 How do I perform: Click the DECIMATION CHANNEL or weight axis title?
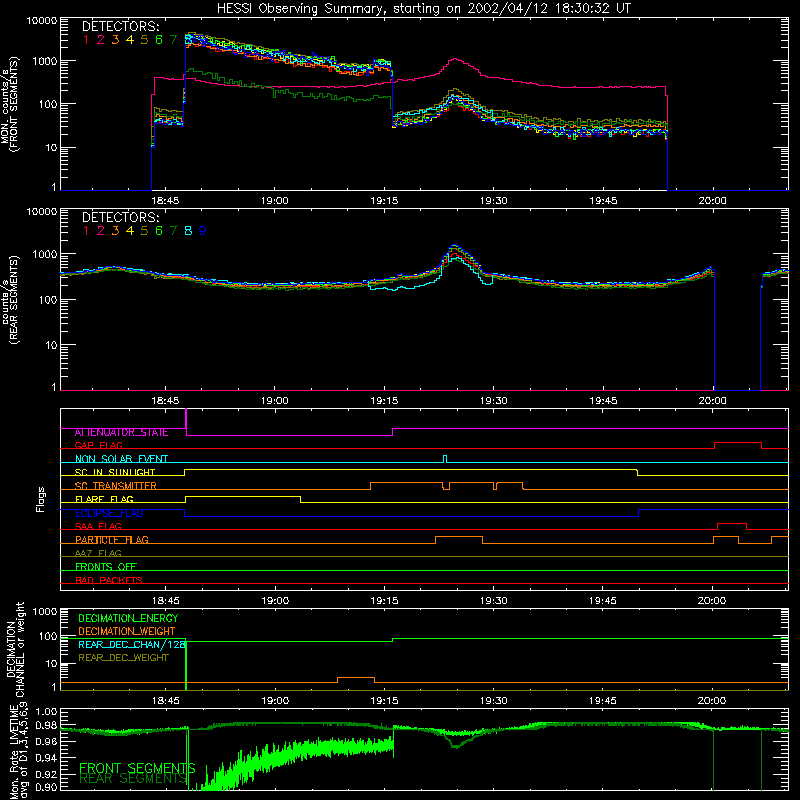(x=15, y=649)
